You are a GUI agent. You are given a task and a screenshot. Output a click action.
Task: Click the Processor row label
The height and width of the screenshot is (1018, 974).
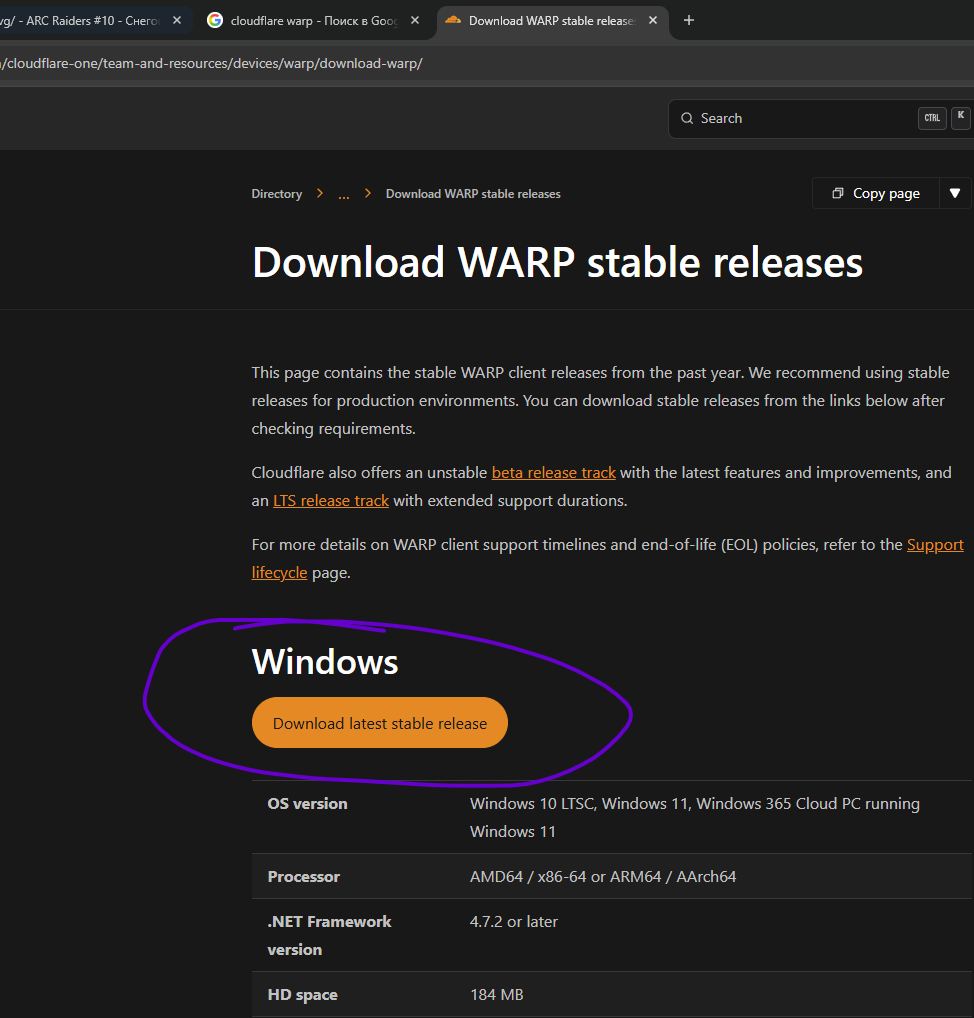[x=304, y=876]
